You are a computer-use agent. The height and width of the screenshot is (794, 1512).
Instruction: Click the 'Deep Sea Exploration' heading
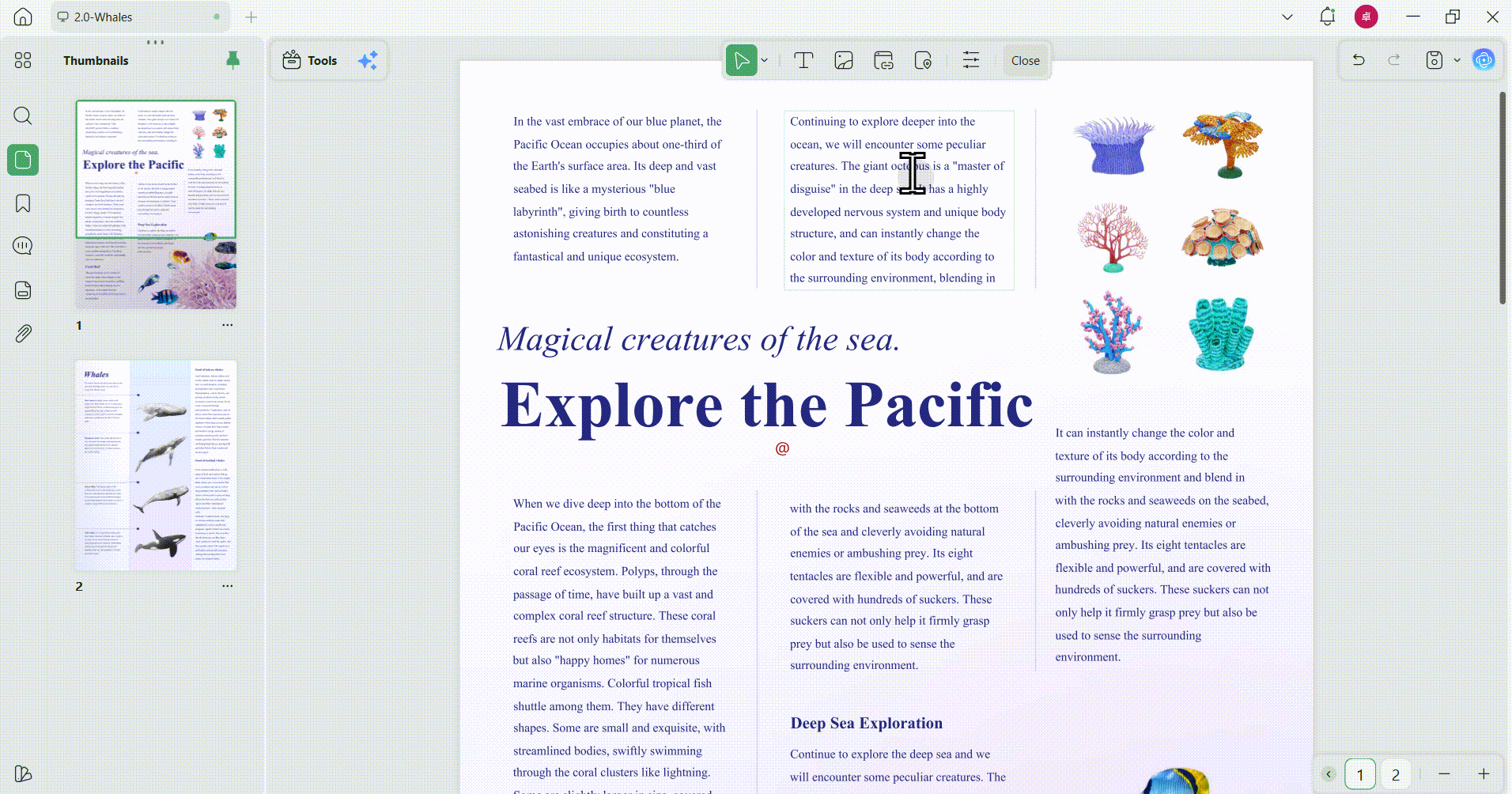(x=866, y=723)
